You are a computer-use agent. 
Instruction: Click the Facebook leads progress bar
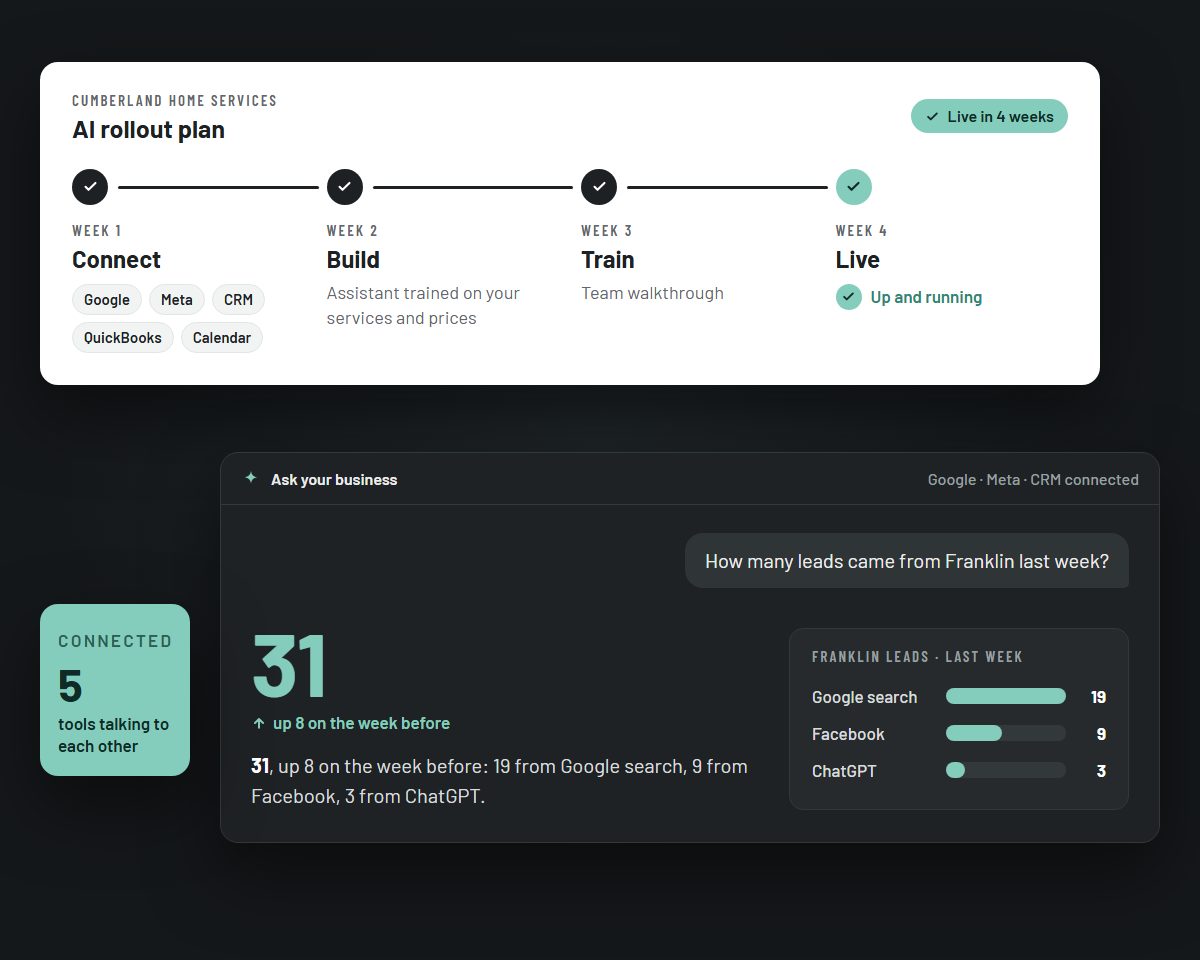point(1006,733)
